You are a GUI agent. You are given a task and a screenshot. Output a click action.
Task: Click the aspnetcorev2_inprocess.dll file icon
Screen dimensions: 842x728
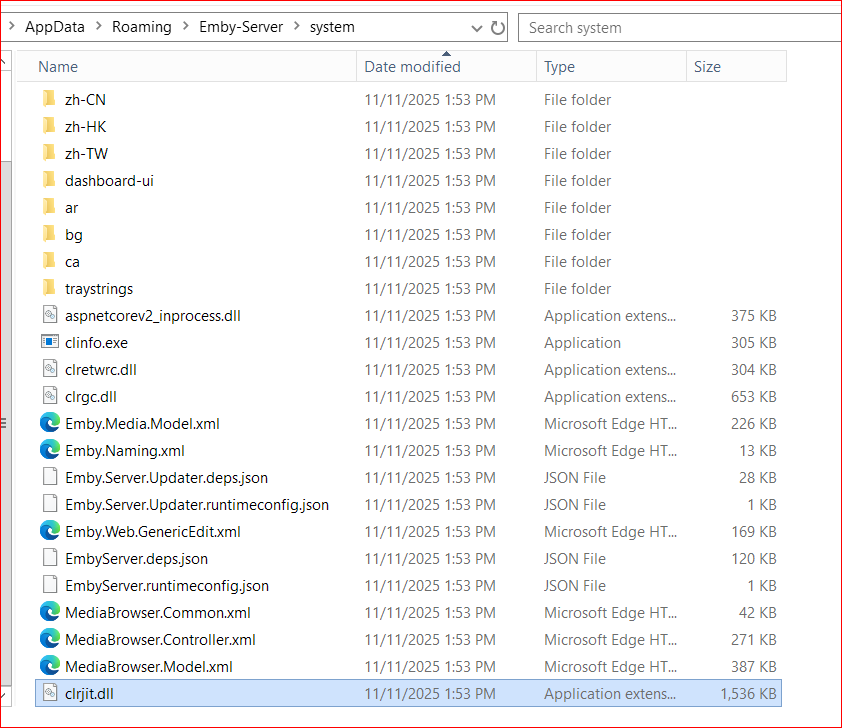pyautogui.click(x=50, y=315)
